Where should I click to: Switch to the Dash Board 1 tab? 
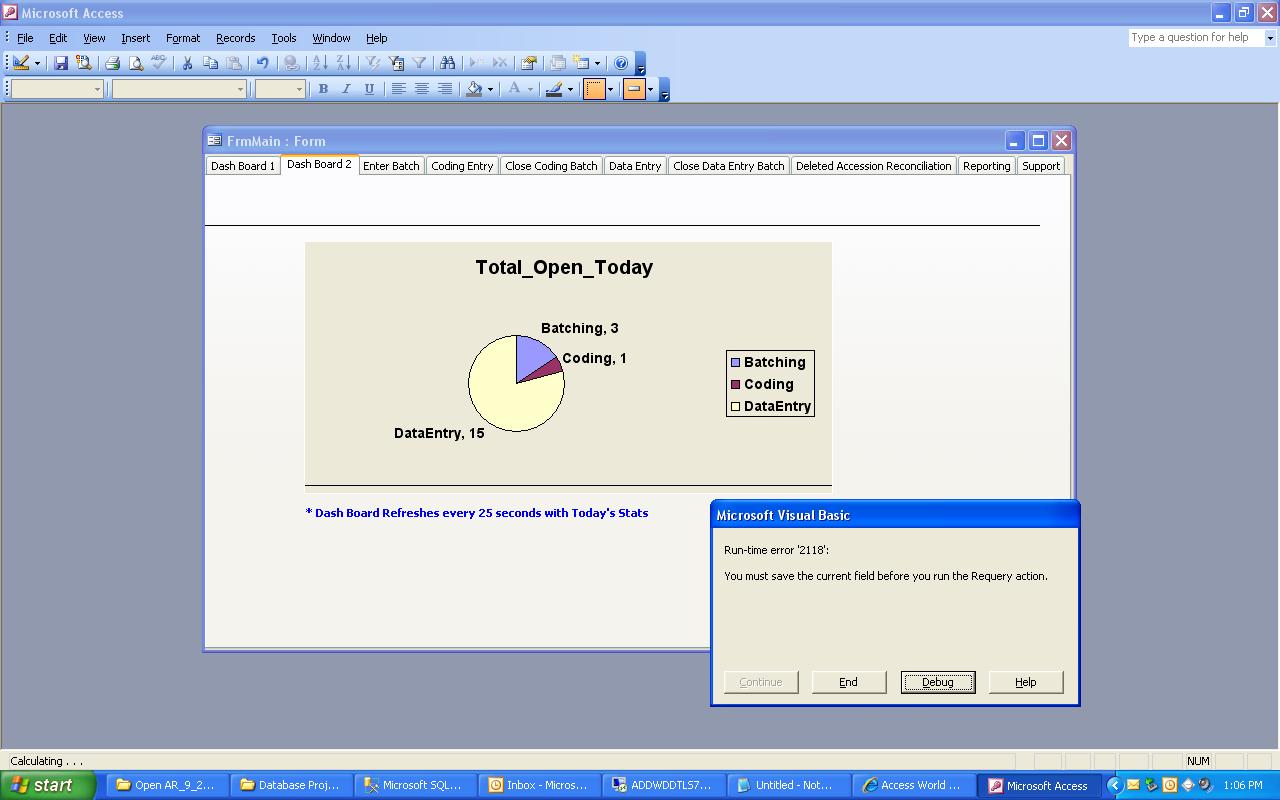[243, 166]
